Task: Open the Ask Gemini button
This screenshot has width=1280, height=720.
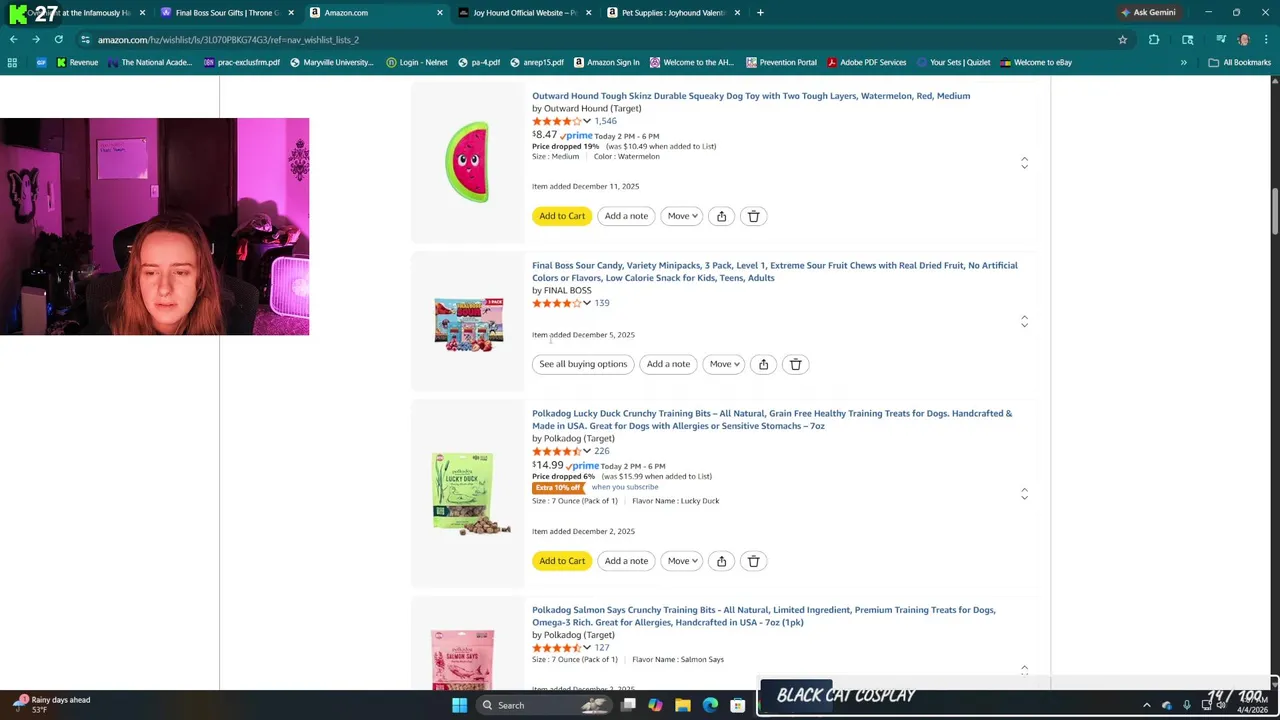Action: pos(1148,13)
